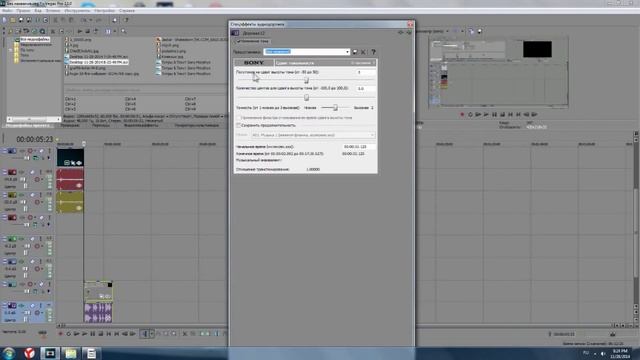
Task: Click the save preset icon in the dialog
Action: pos(355,52)
